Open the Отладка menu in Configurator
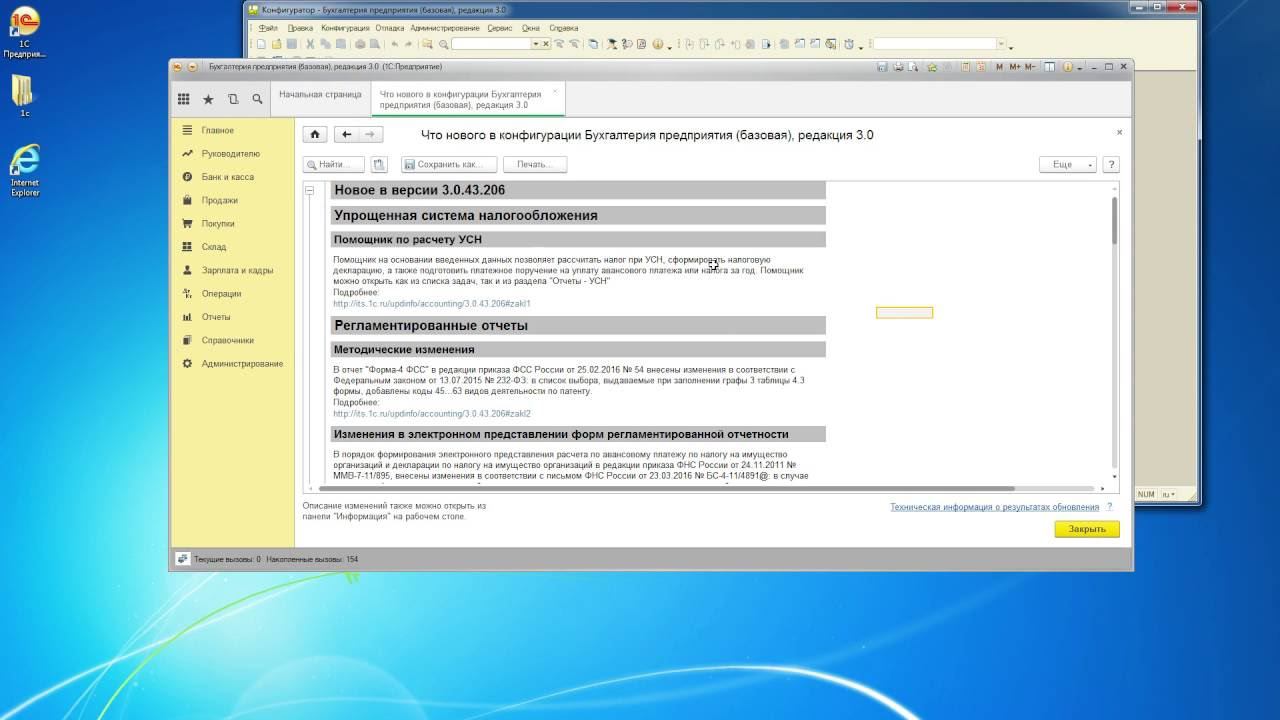Screen dimensions: 1280x720 coord(390,28)
